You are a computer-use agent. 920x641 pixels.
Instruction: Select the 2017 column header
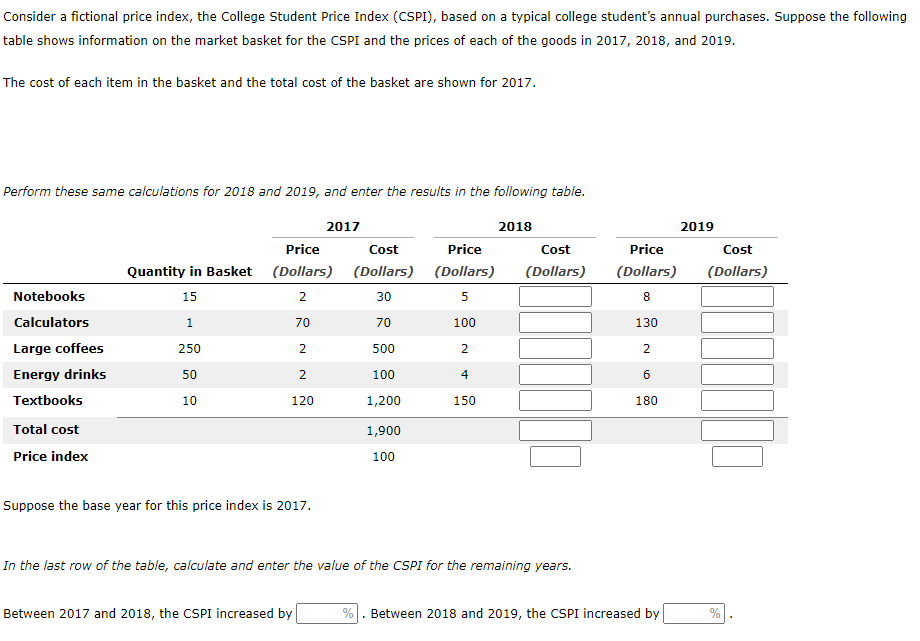pos(343,226)
